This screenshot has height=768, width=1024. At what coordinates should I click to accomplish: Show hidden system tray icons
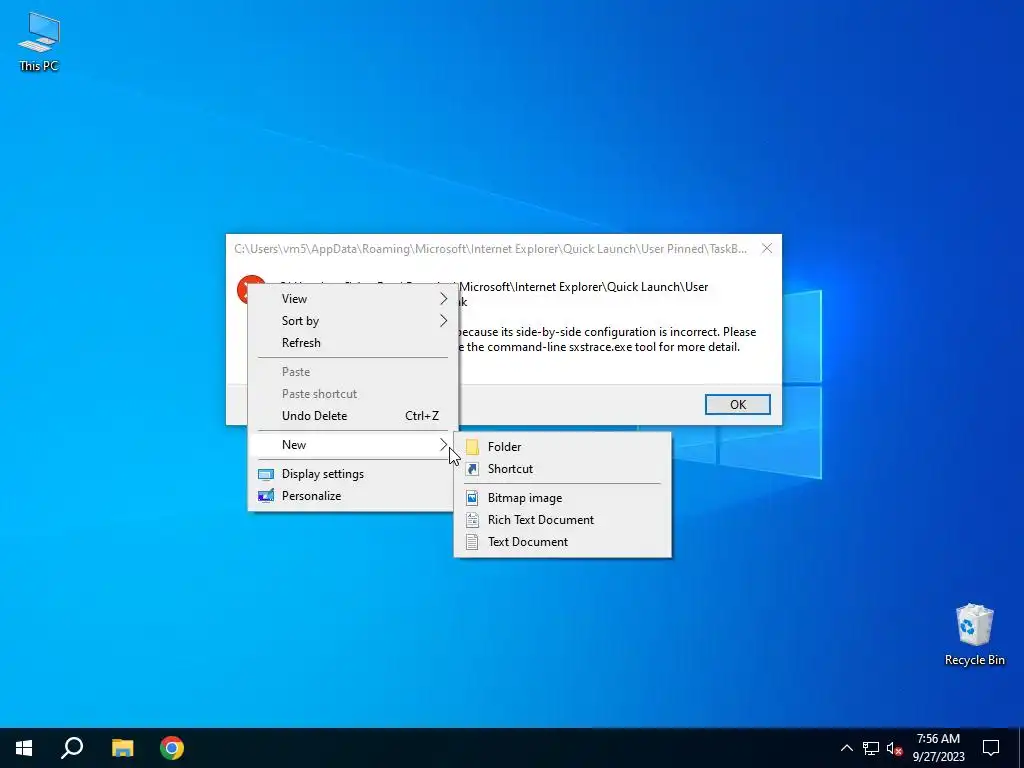(846, 748)
